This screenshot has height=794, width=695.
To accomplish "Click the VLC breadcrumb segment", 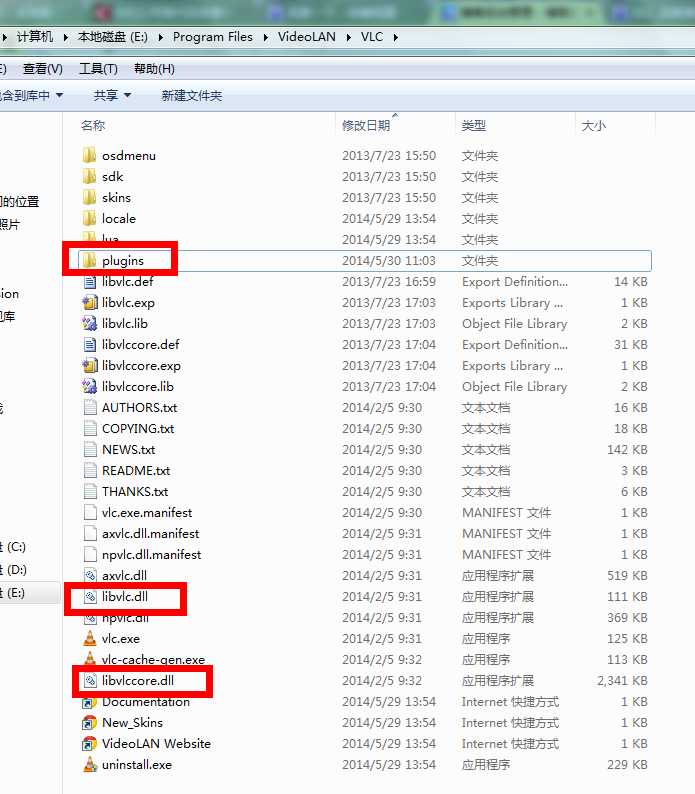I will pyautogui.click(x=372, y=37).
